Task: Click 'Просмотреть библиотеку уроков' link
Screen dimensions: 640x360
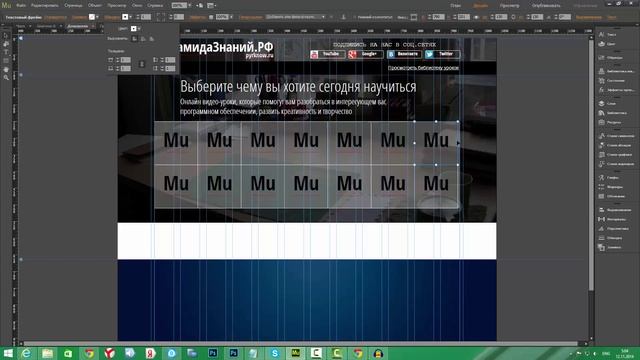Action: point(423,68)
